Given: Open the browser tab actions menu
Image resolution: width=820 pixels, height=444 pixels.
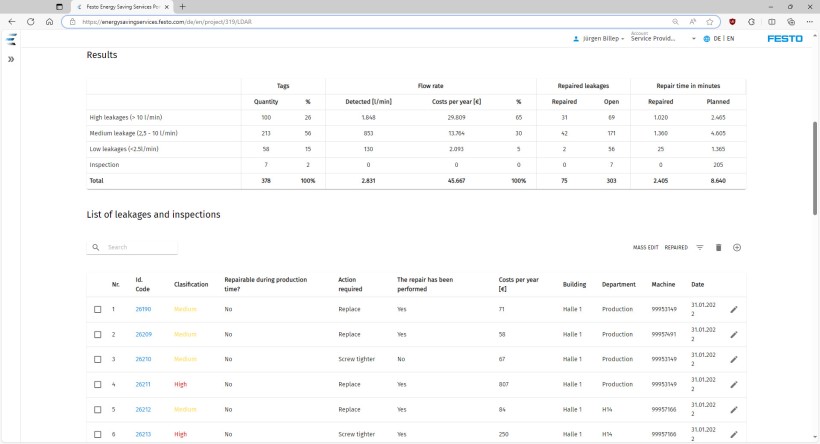Looking at the screenshot, I should tap(59, 7).
